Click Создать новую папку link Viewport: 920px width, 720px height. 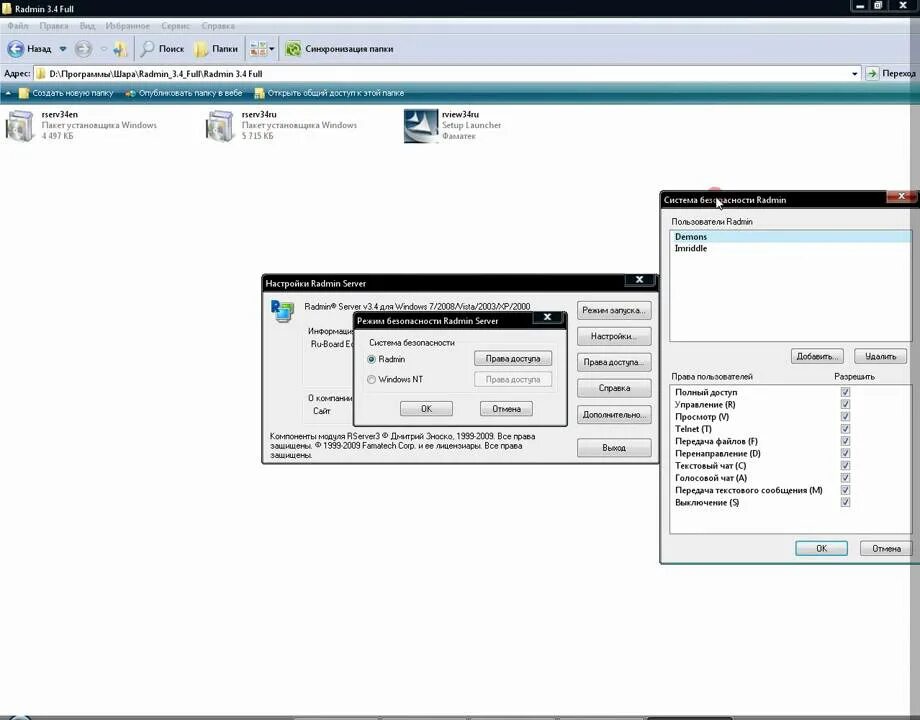pos(66,93)
